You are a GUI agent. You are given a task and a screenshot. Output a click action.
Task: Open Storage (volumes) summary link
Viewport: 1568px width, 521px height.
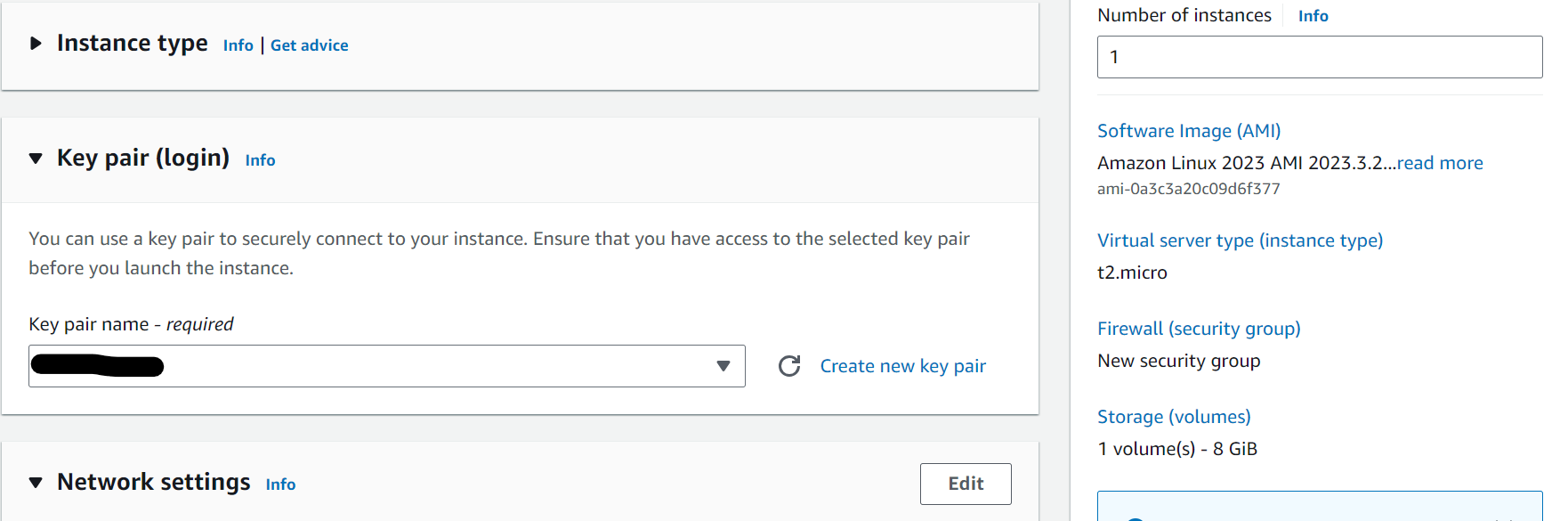click(1174, 417)
